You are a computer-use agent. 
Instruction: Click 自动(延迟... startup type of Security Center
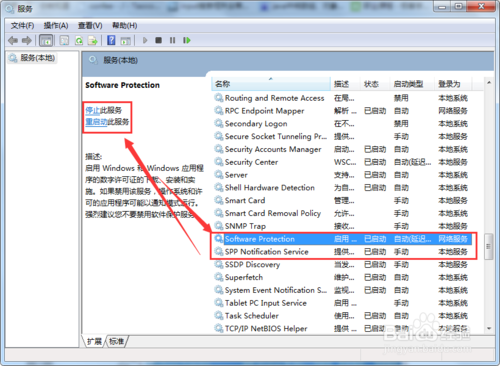point(412,162)
